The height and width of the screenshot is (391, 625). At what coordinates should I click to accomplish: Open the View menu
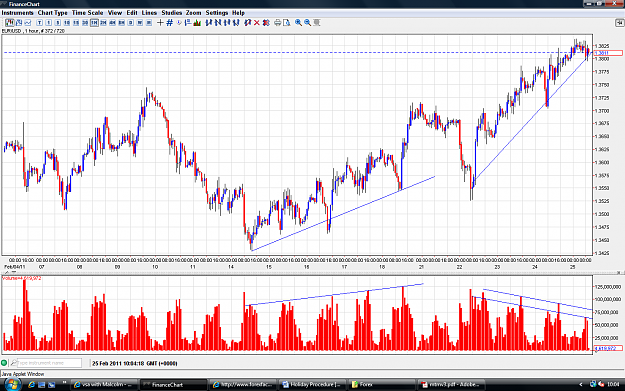[x=115, y=13]
